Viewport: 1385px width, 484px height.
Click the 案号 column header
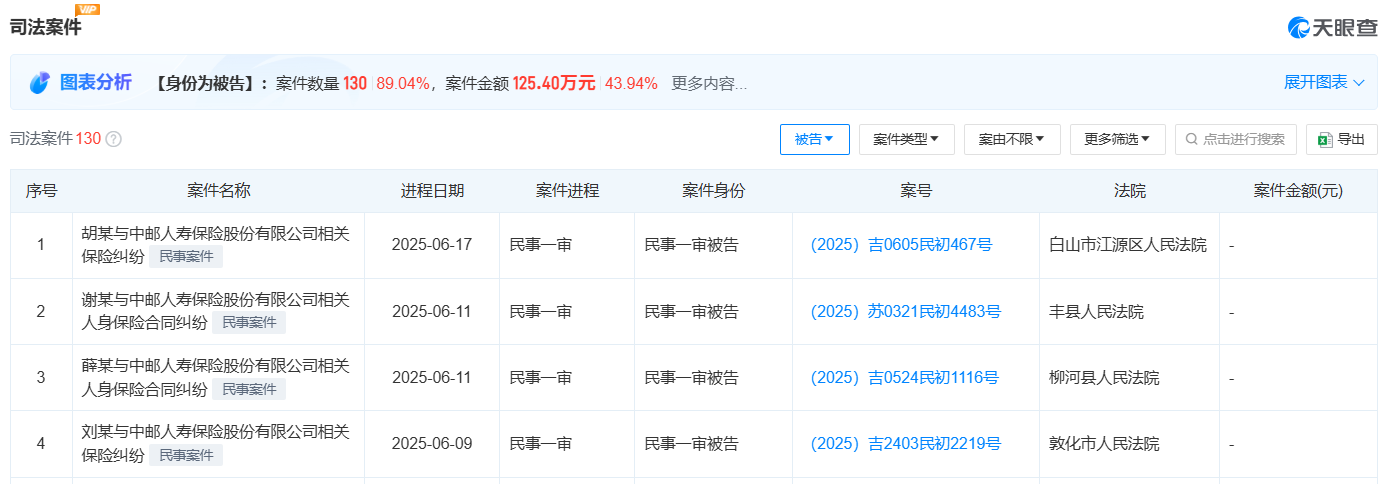point(916,191)
